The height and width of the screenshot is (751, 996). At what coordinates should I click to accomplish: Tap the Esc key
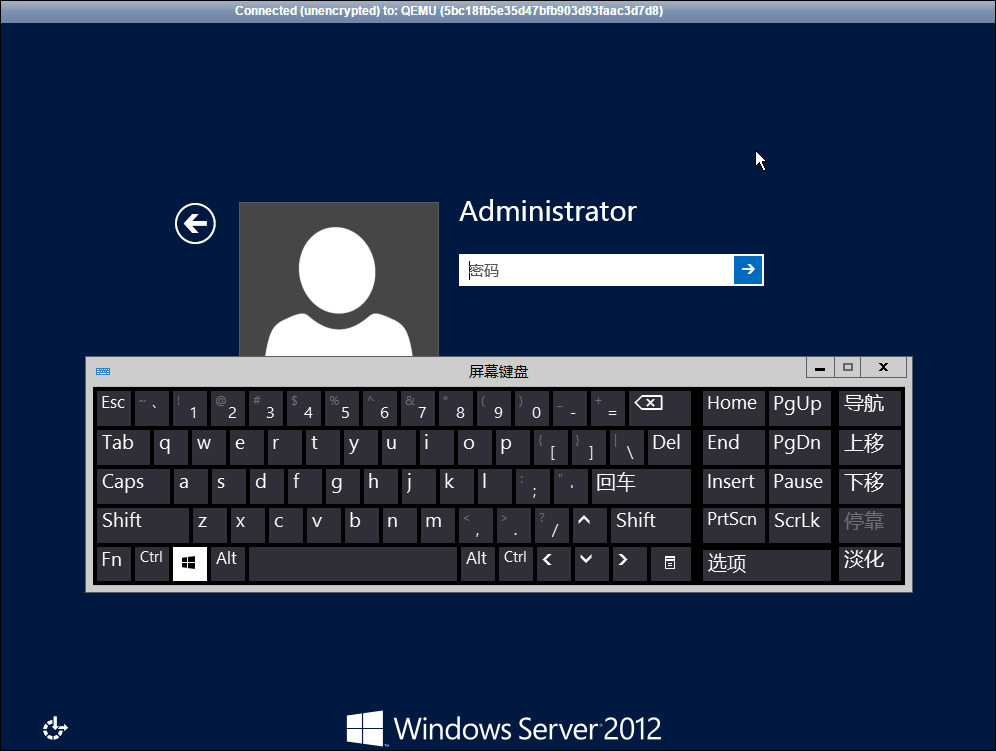(x=114, y=408)
